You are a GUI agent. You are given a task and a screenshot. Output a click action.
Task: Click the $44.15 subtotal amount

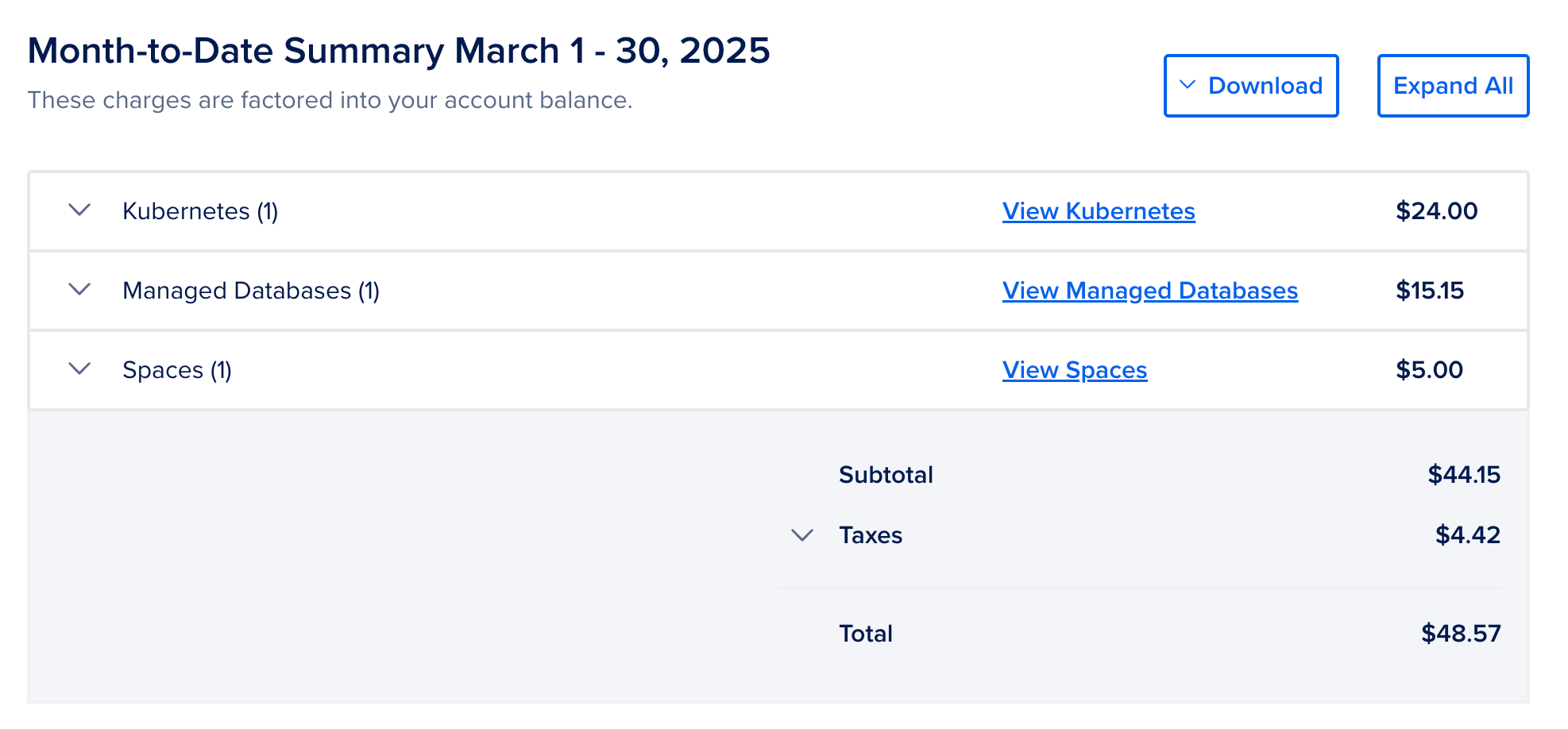(1464, 475)
